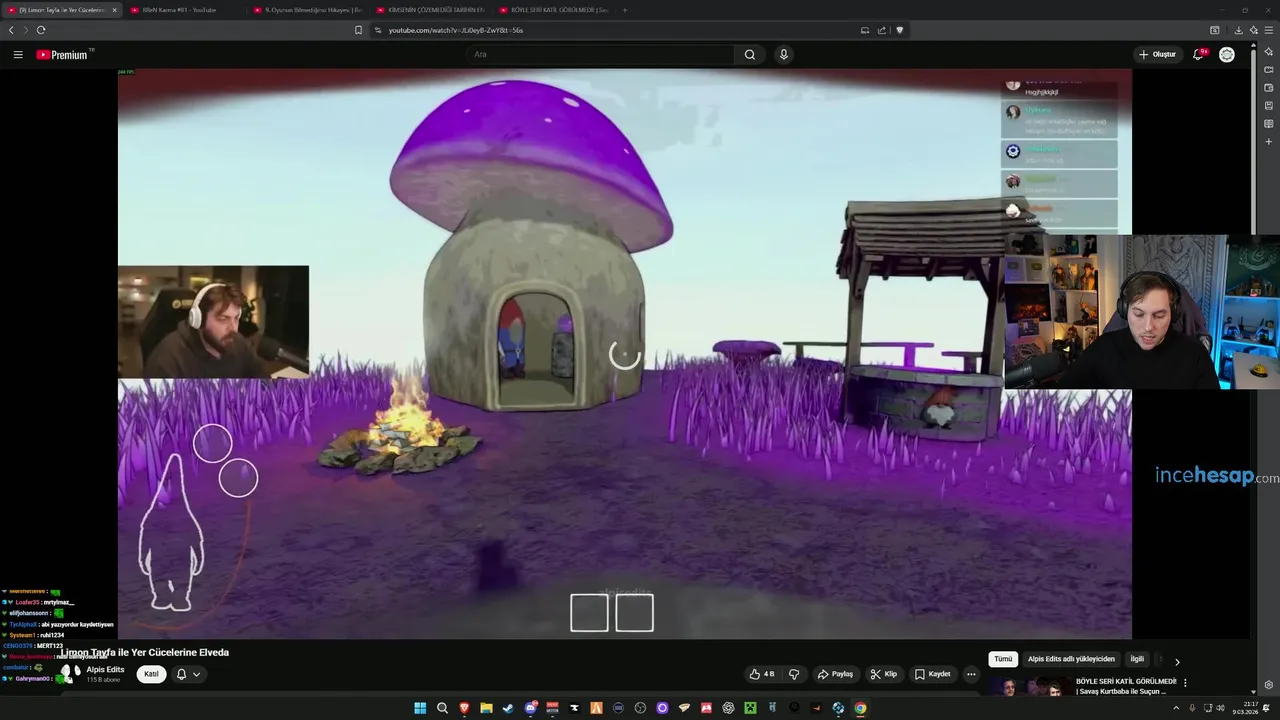The height and width of the screenshot is (720, 1280).
Task: Show hidden system tray icons chevron
Action: click(x=1177, y=708)
